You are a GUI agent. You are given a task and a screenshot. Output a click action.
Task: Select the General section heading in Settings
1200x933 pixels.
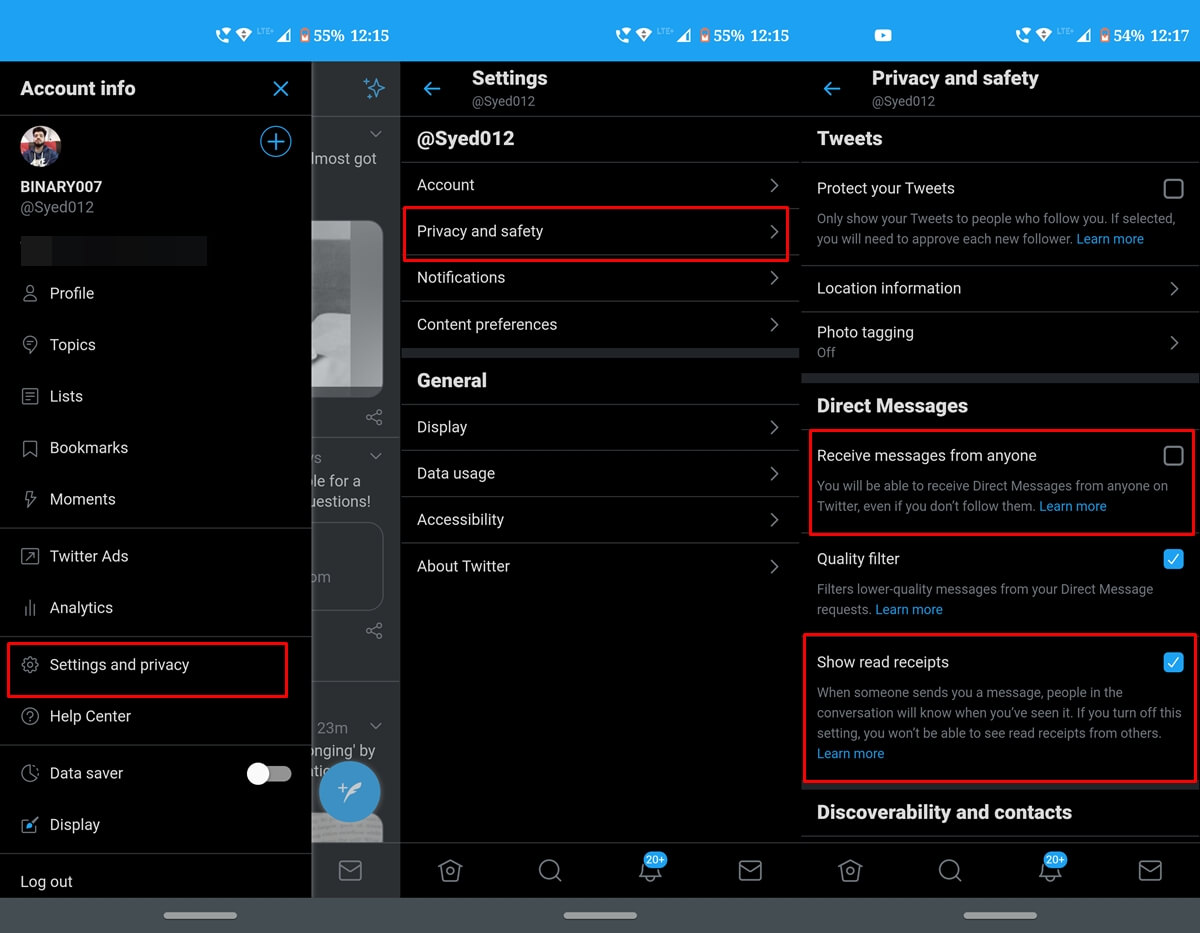452,381
